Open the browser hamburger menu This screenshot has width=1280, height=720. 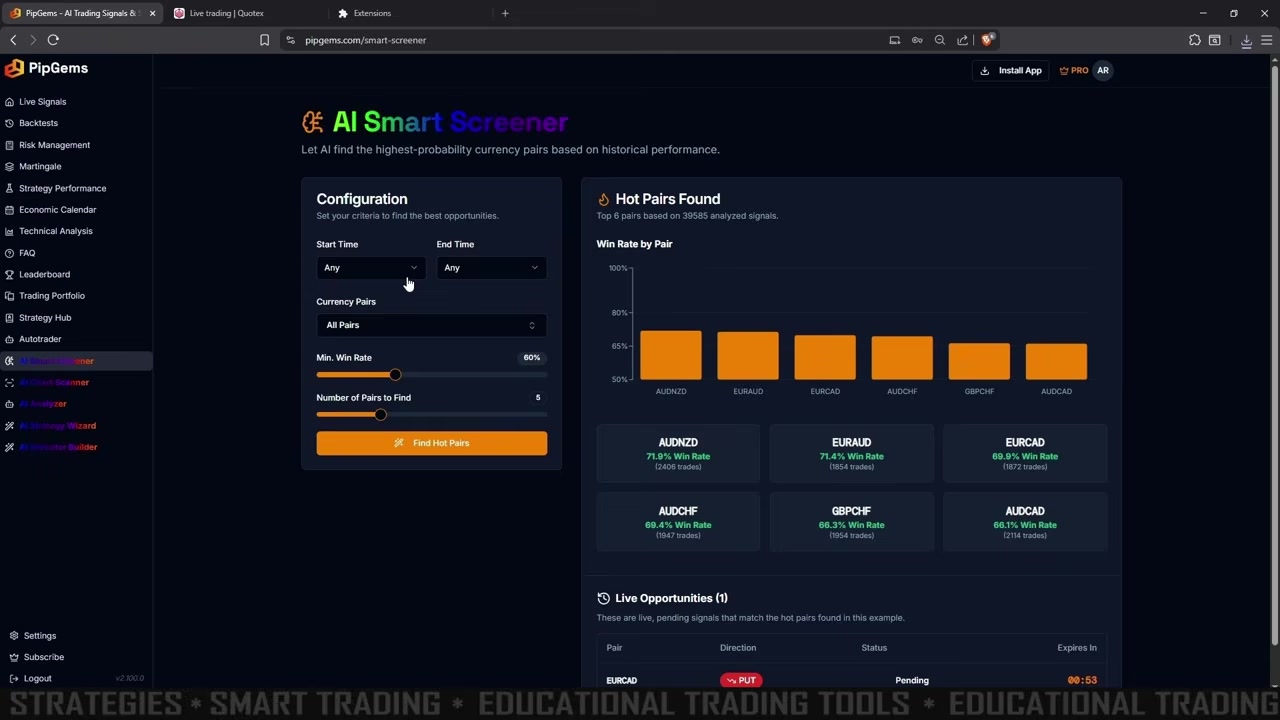[x=1267, y=40]
